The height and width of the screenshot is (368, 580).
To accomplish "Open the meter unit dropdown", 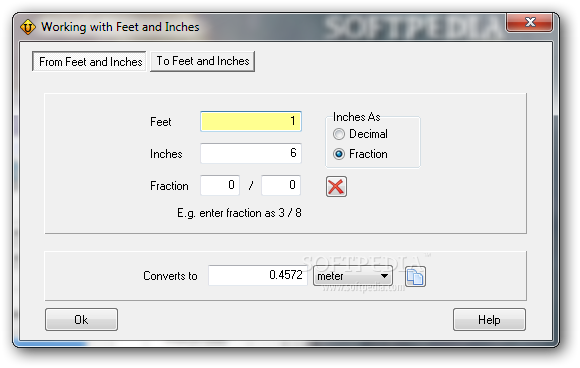I will pos(353,276).
